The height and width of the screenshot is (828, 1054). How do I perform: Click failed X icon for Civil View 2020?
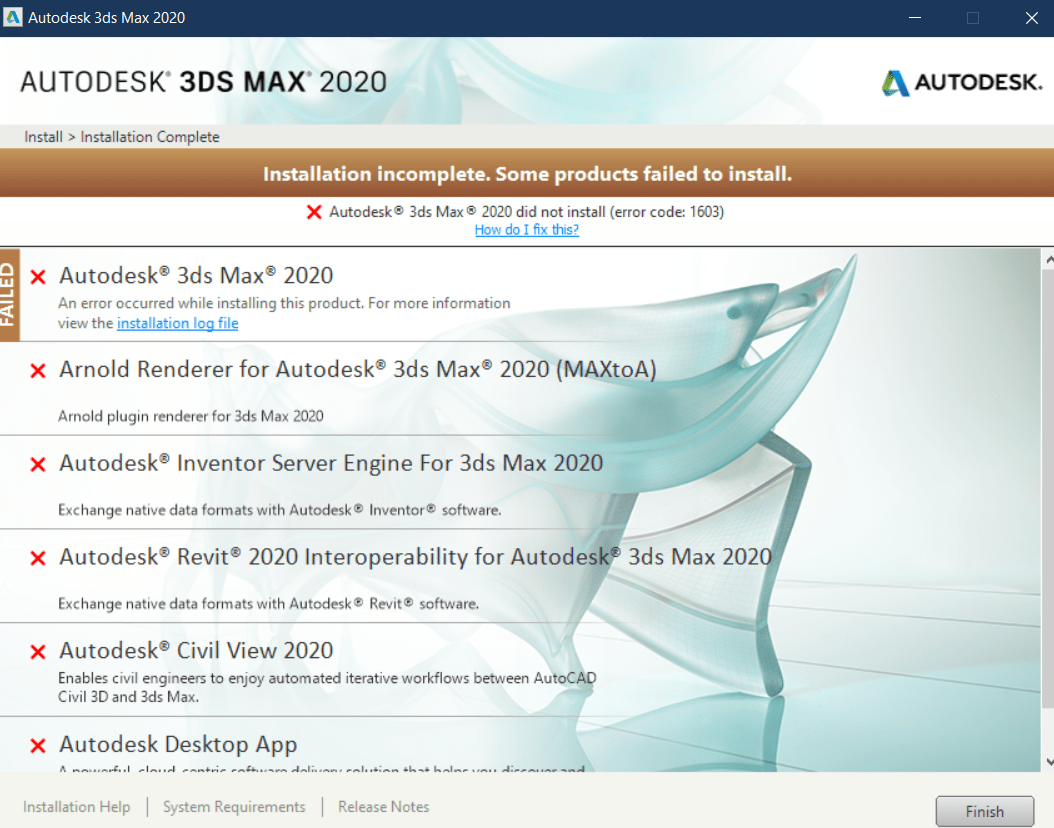pyautogui.click(x=38, y=652)
